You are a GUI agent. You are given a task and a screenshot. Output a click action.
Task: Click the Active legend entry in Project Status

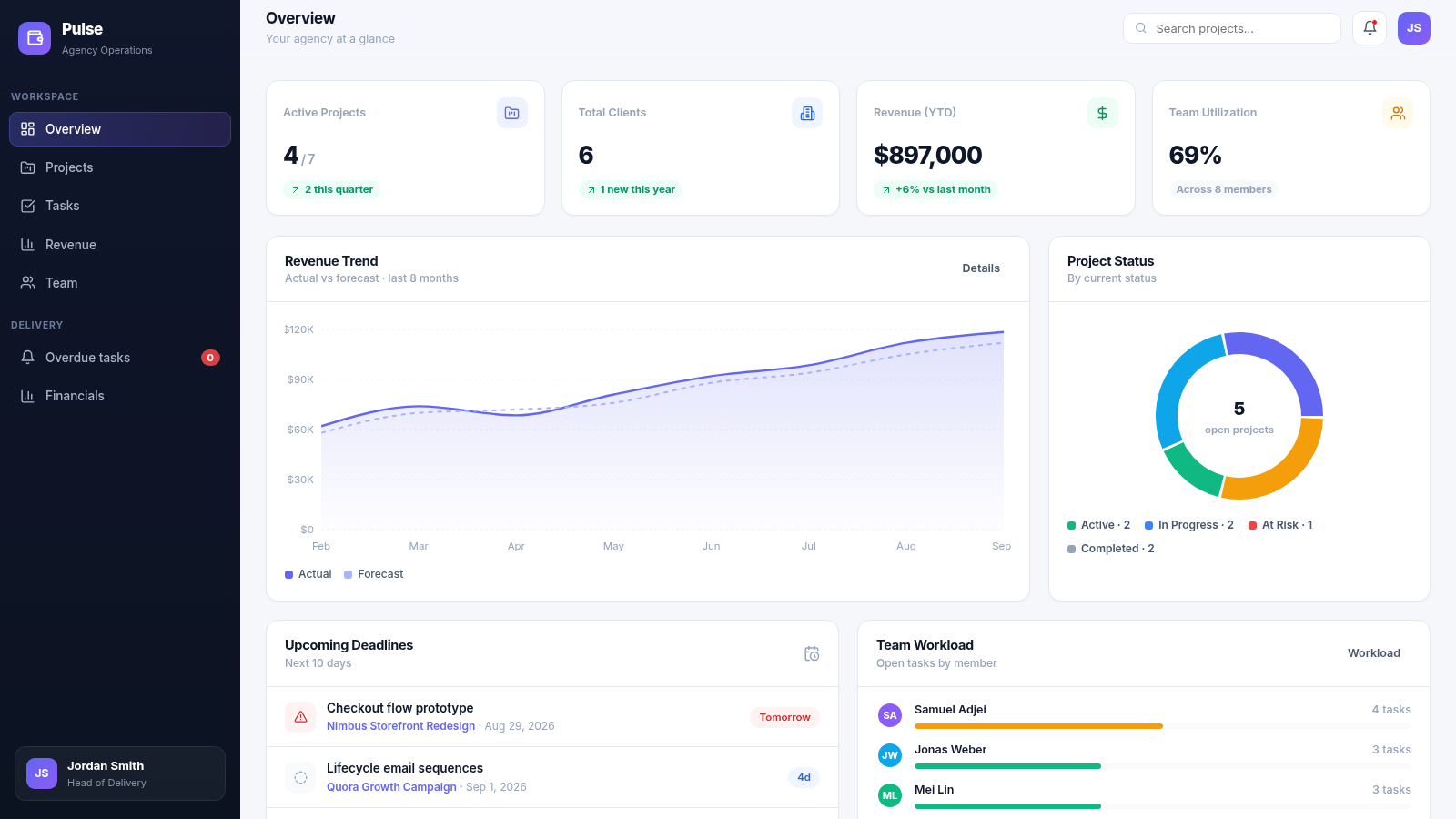pos(1098,525)
